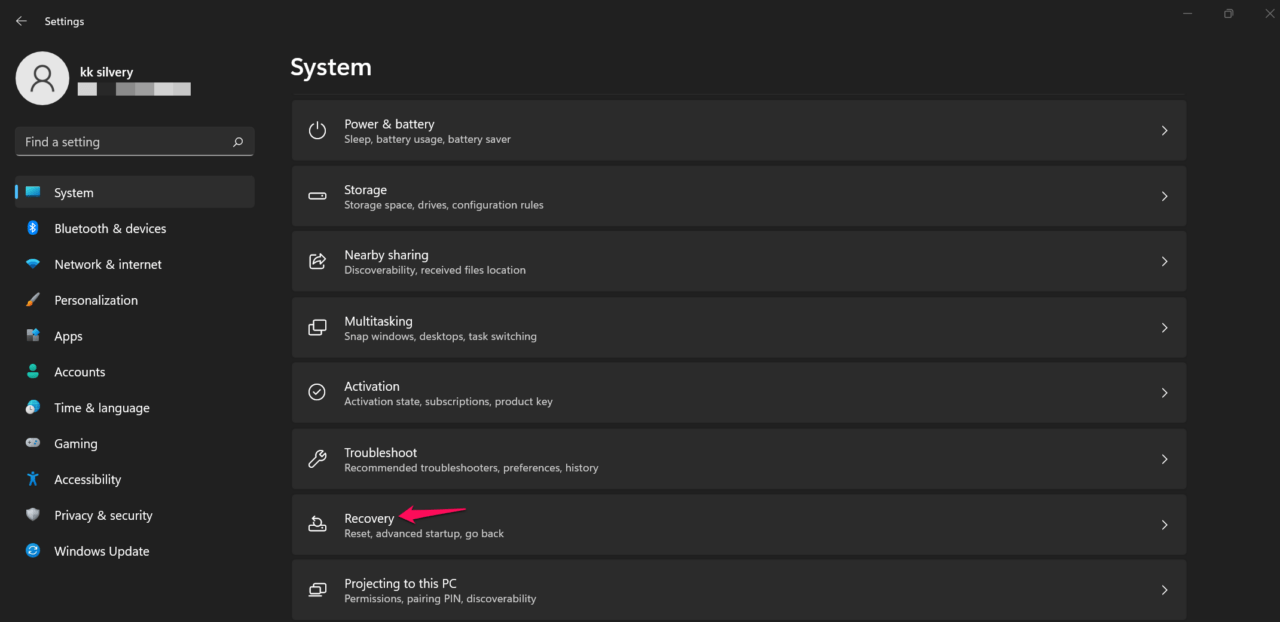Click the Projecting to this PC icon
The width and height of the screenshot is (1280, 622).
click(x=317, y=590)
